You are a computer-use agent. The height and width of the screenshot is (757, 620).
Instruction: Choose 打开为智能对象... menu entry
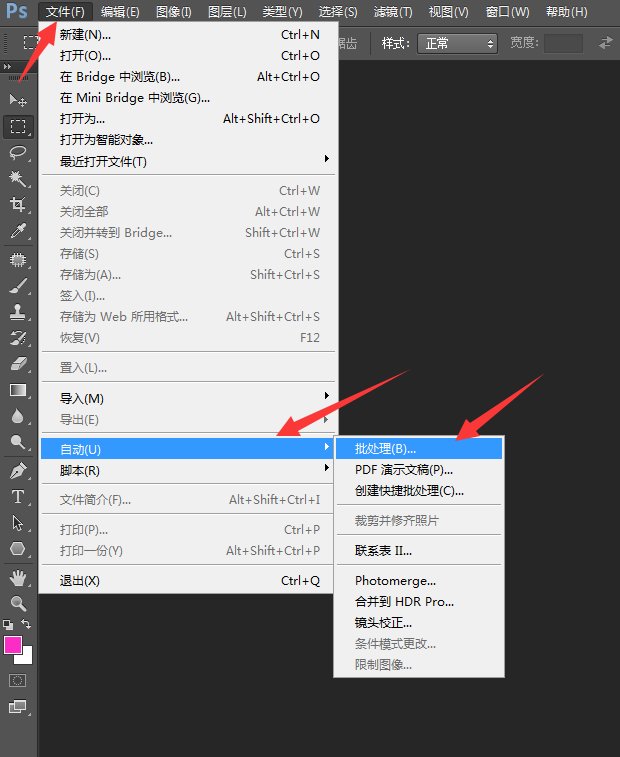pyautogui.click(x=187, y=140)
